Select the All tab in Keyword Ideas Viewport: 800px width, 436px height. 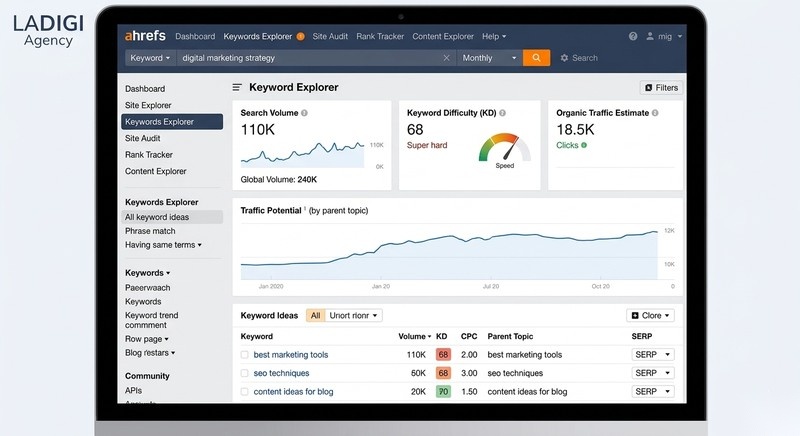point(315,316)
